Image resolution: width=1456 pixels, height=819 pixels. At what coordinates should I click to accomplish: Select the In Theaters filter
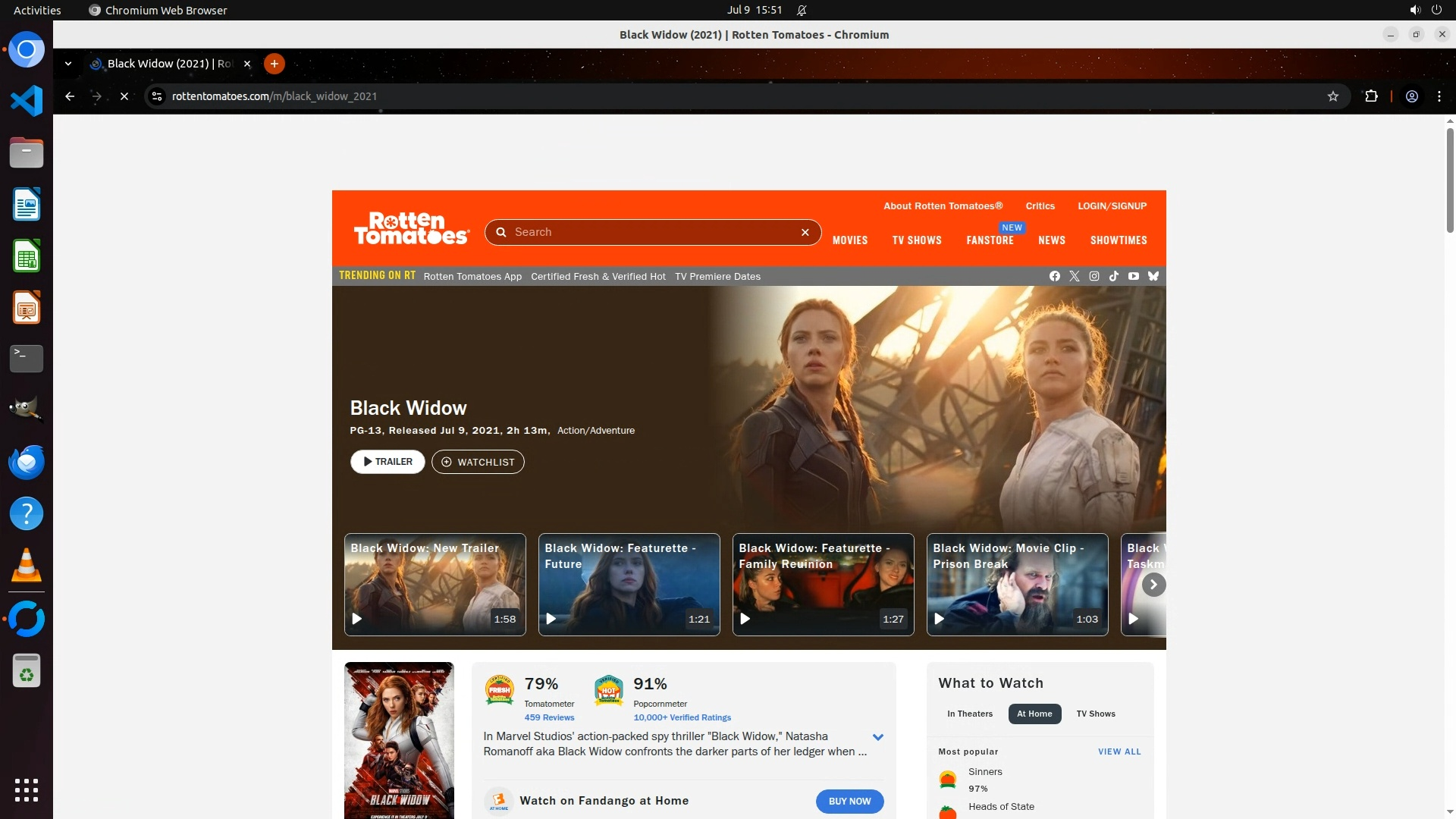969,714
